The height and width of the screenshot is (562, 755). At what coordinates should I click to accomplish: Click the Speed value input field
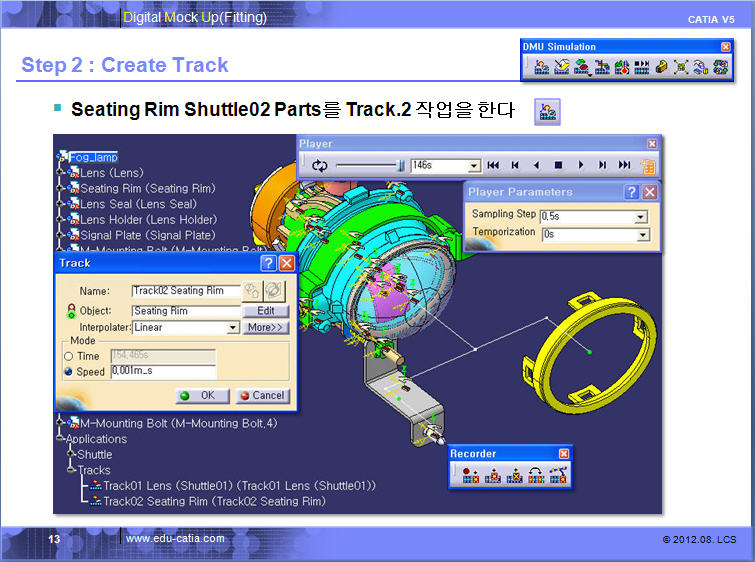pos(163,372)
